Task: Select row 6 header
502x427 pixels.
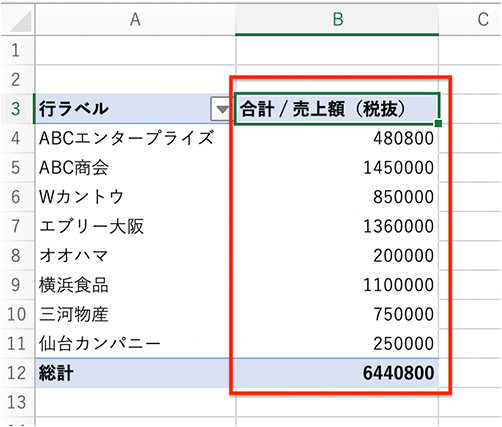Action: click(17, 197)
